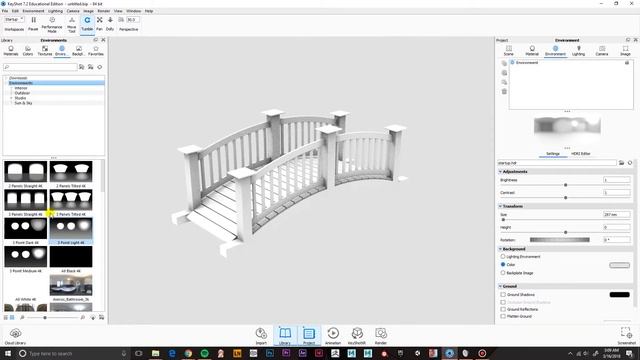640x360 pixels.
Task: Toggle Performance Mode
Action: click(52, 24)
